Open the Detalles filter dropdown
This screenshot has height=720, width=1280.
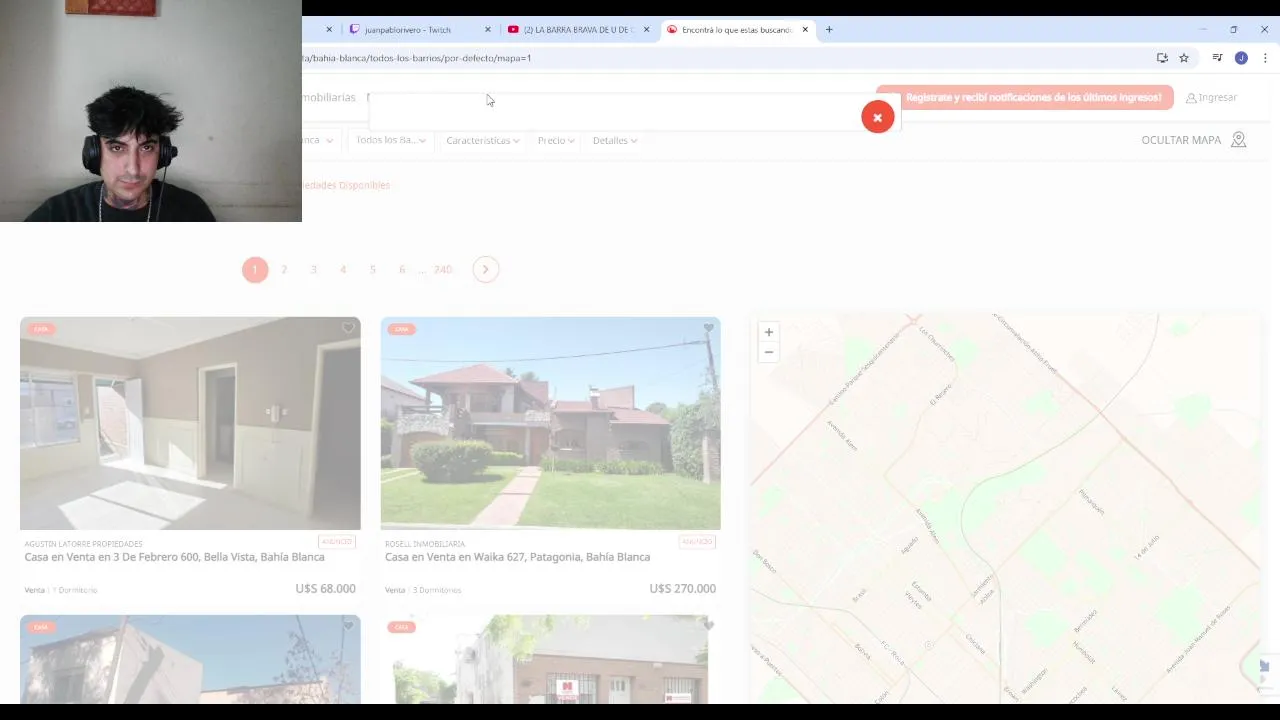tap(615, 140)
